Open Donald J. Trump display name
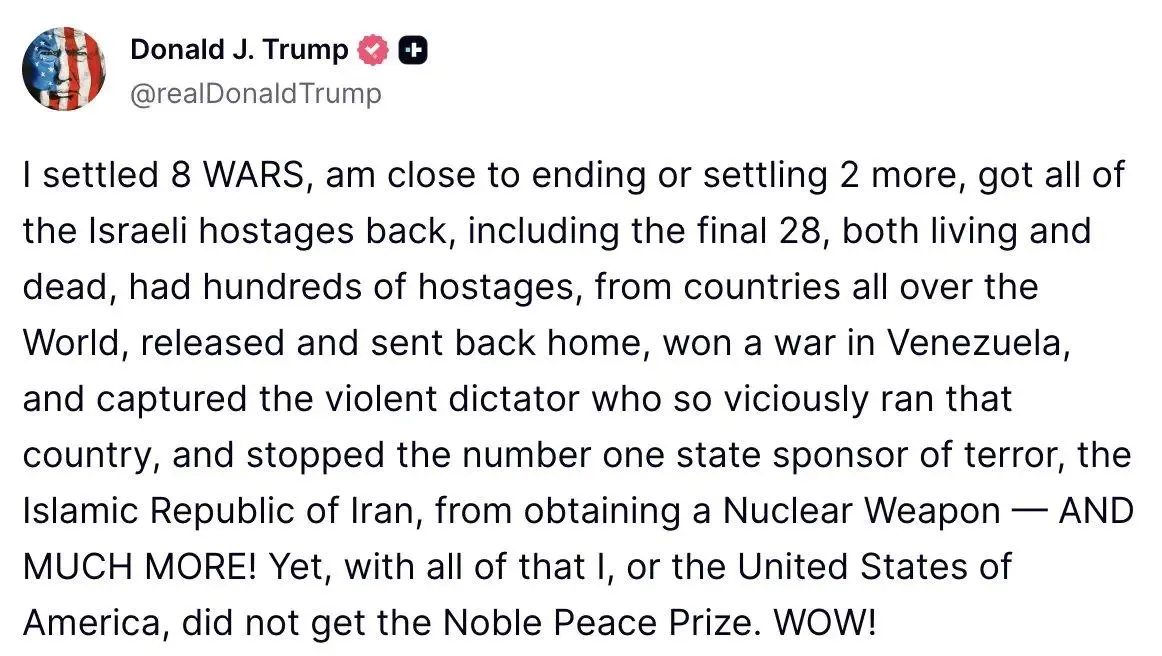 tap(239, 50)
